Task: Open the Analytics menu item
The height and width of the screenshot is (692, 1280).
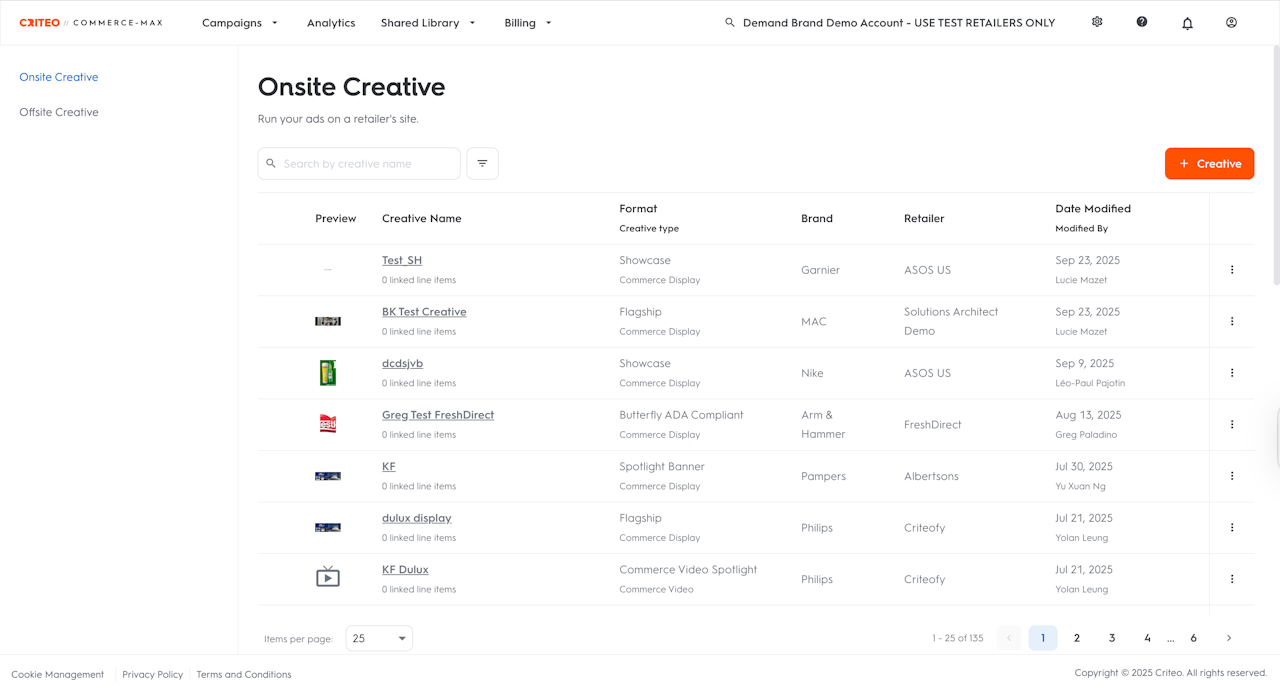Action: [x=331, y=23]
